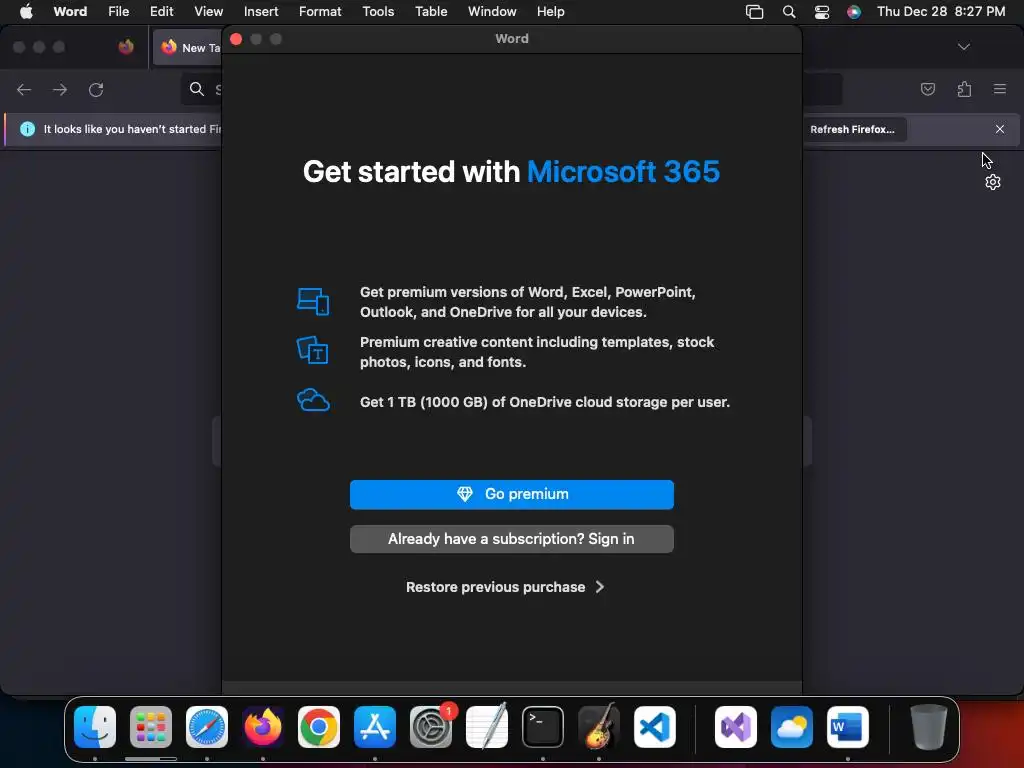Click Already have a subscription? Sign in
The height and width of the screenshot is (768, 1024).
511,539
